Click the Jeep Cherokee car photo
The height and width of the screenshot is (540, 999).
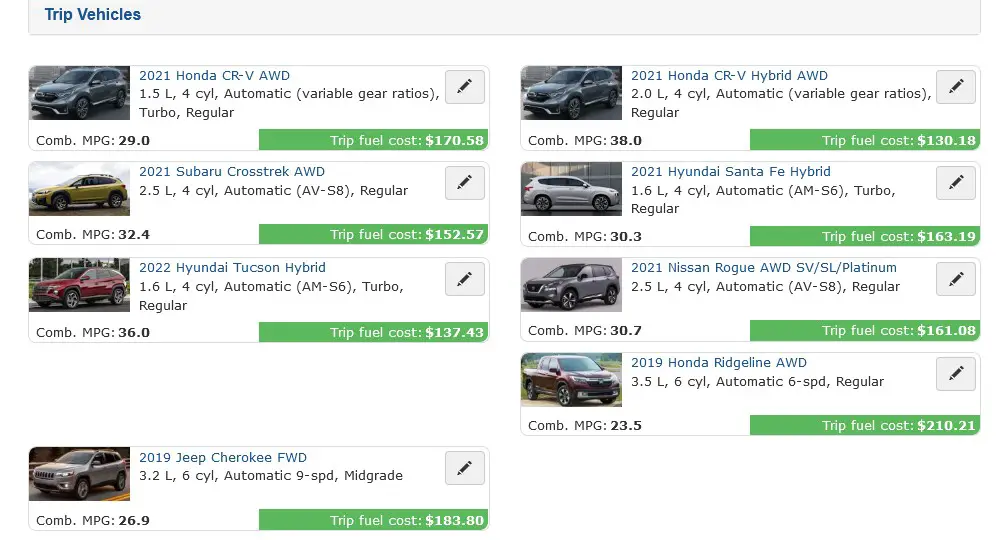79,474
